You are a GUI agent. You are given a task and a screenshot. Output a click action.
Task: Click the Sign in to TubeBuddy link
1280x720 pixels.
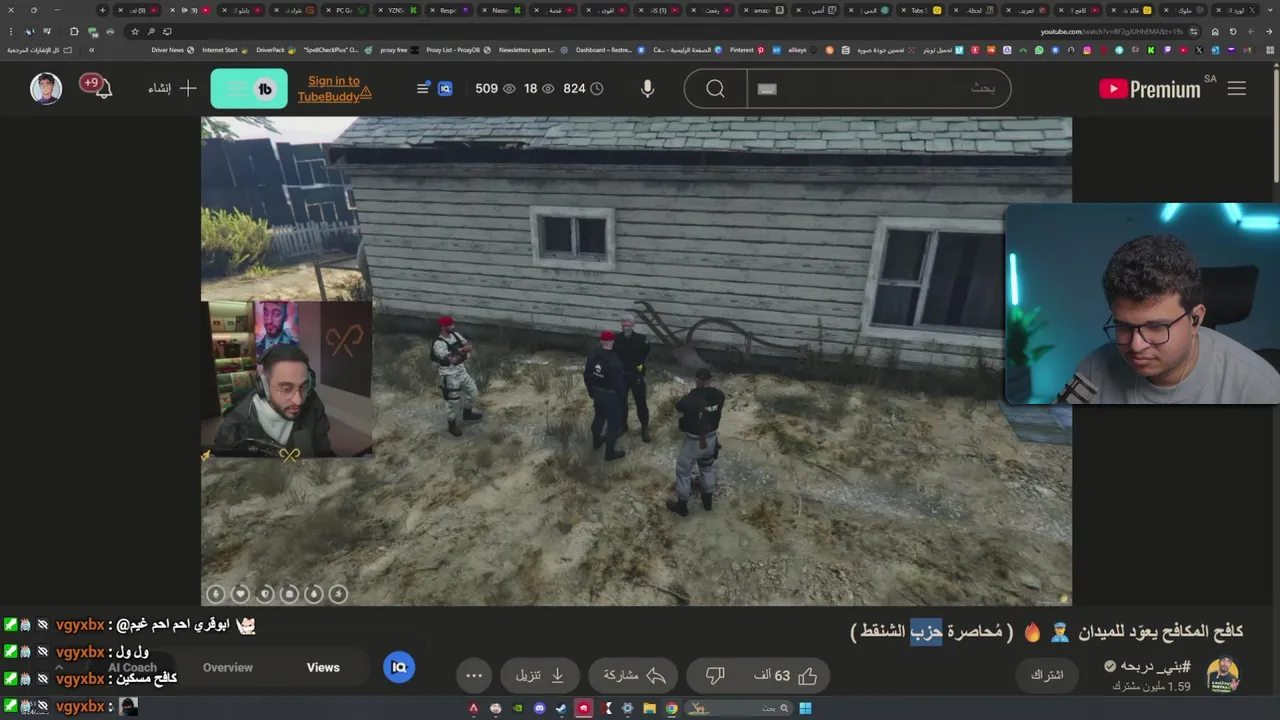[334, 88]
